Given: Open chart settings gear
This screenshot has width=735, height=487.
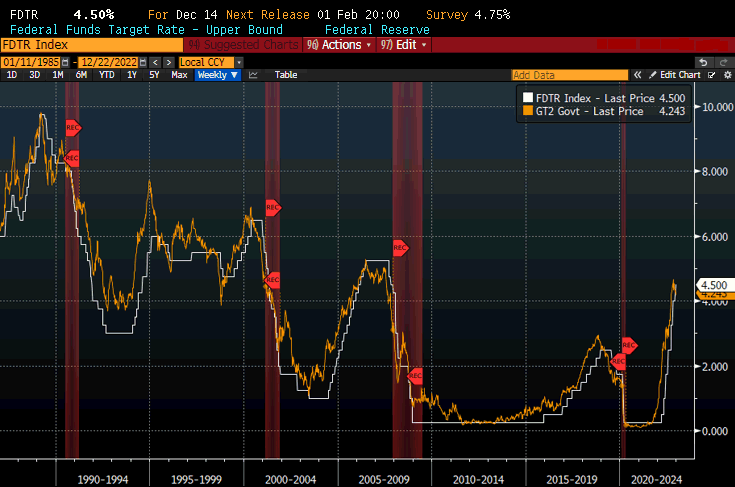Looking at the screenshot, I should pyautogui.click(x=728, y=75).
